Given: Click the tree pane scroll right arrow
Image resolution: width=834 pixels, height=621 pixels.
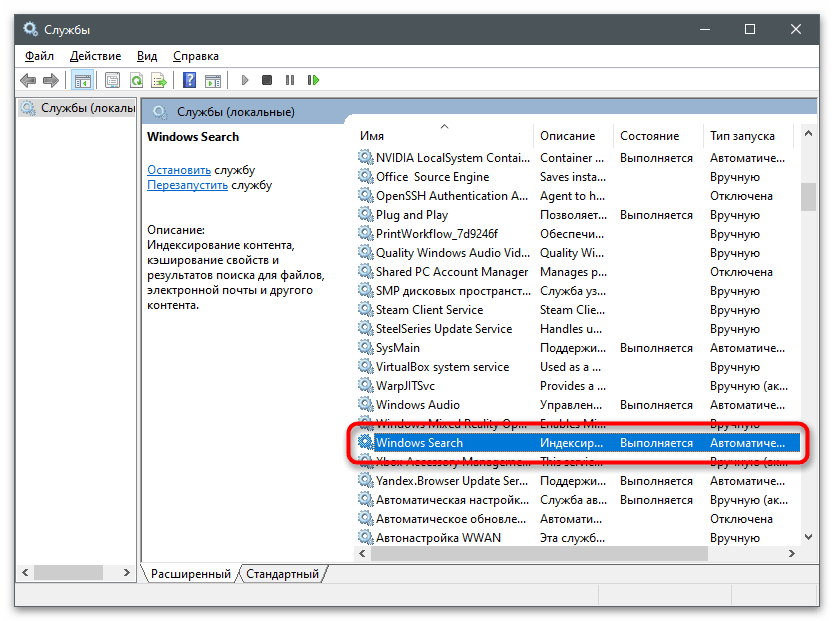Looking at the screenshot, I should pos(127,573).
